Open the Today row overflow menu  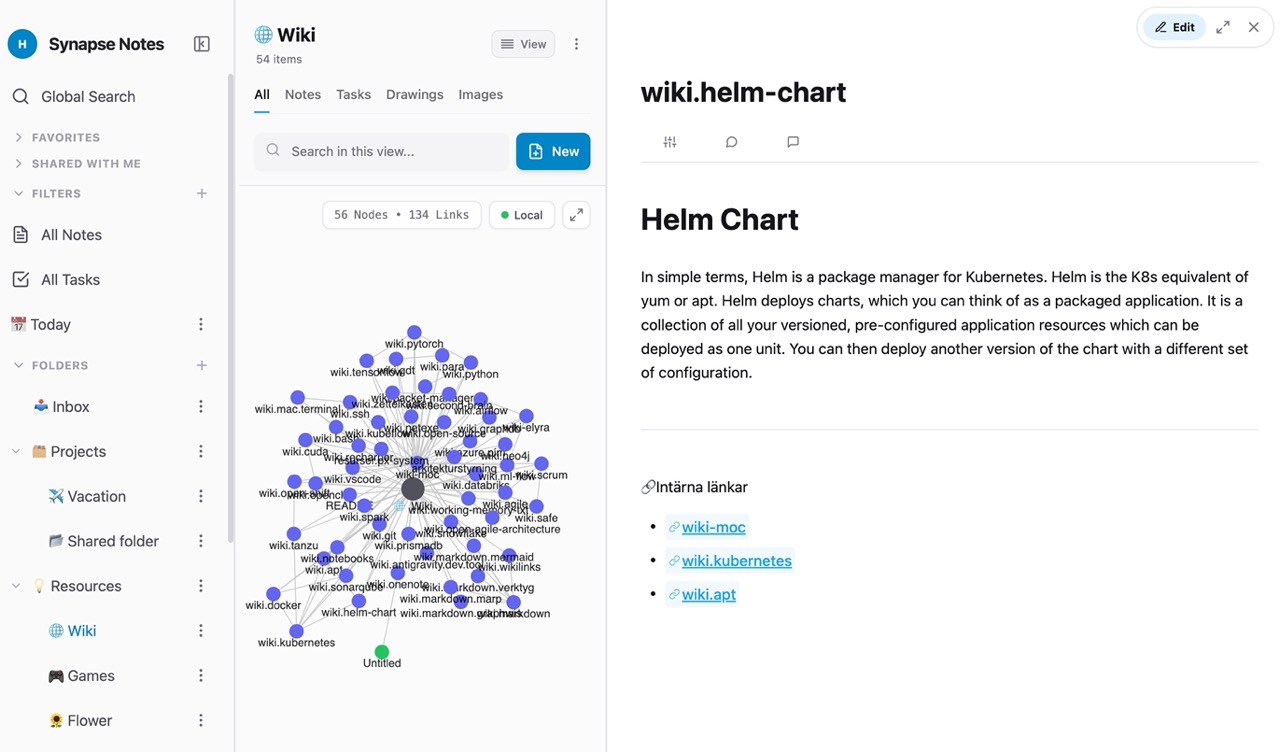pos(200,324)
